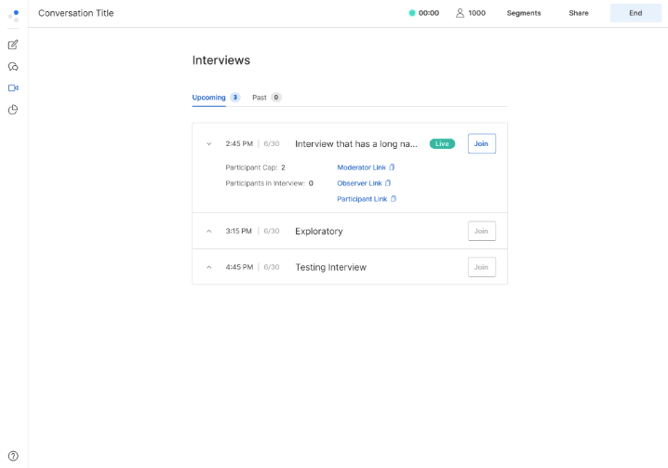Copy the Moderator Link via clipboard icon
The height and width of the screenshot is (468, 668).
pos(392,167)
